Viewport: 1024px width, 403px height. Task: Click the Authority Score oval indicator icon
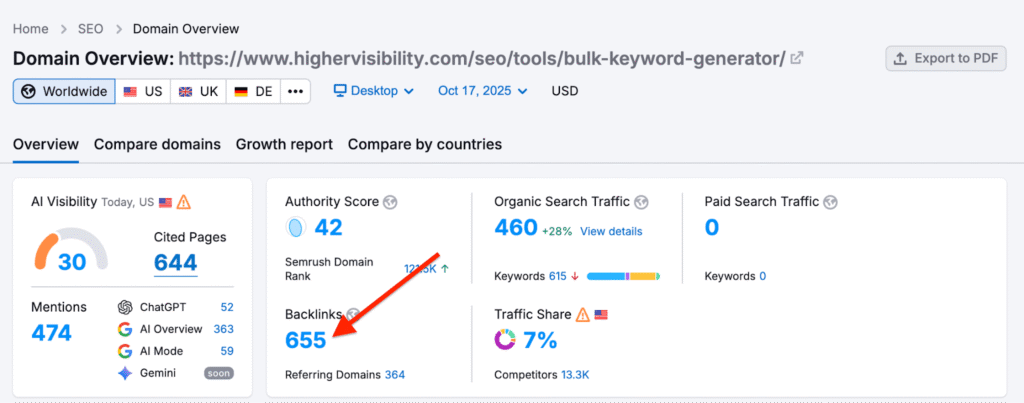pos(296,227)
